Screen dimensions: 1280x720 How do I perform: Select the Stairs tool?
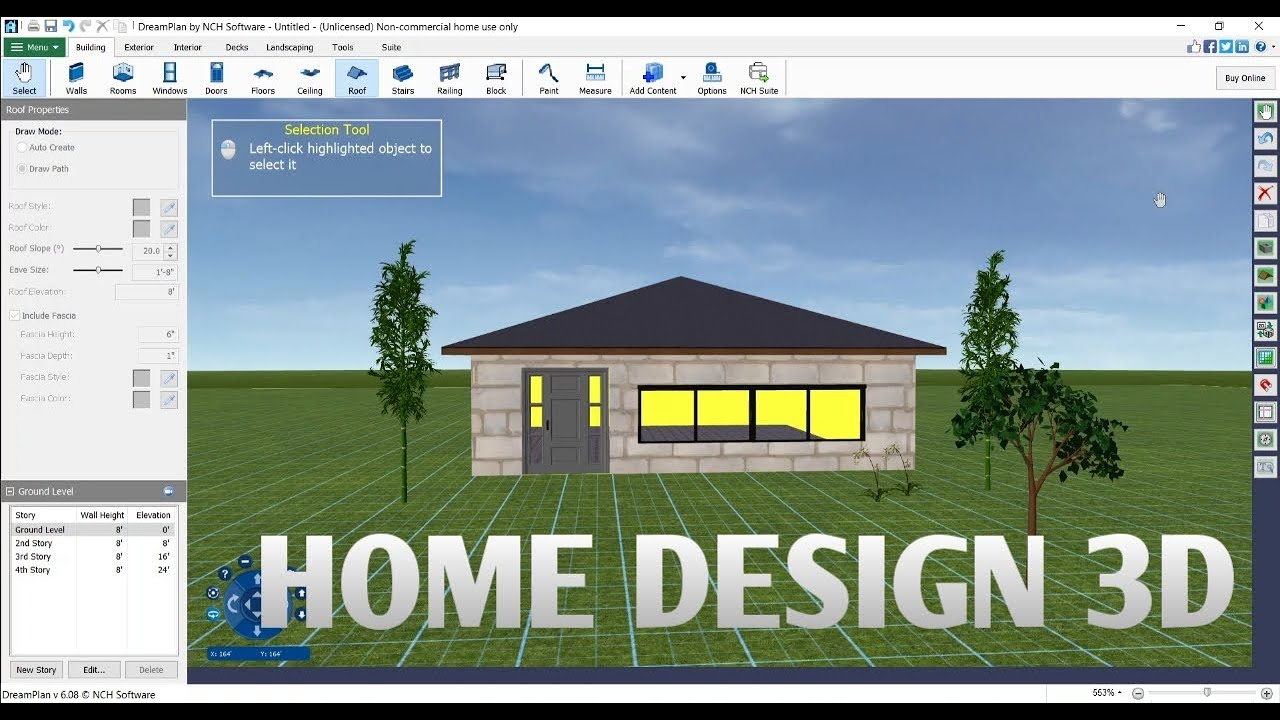click(403, 78)
